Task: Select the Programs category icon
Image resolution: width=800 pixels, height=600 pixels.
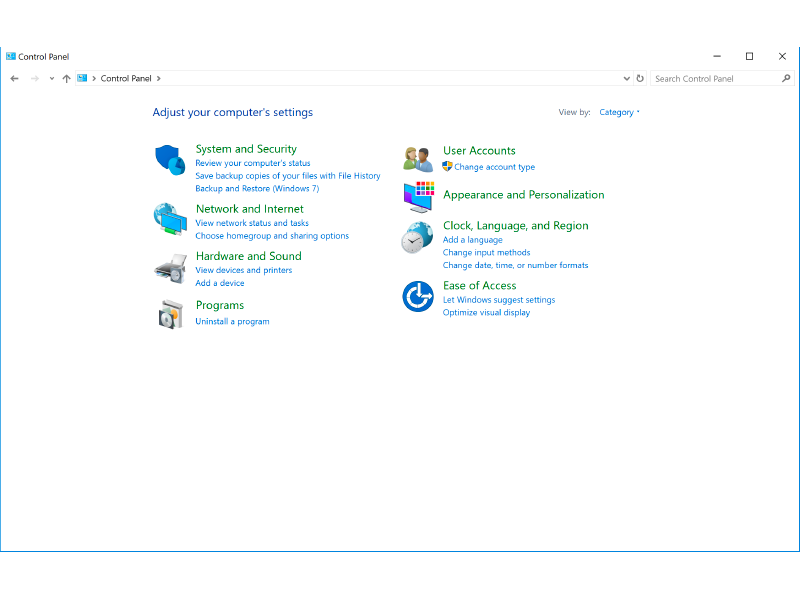Action: tap(170, 315)
